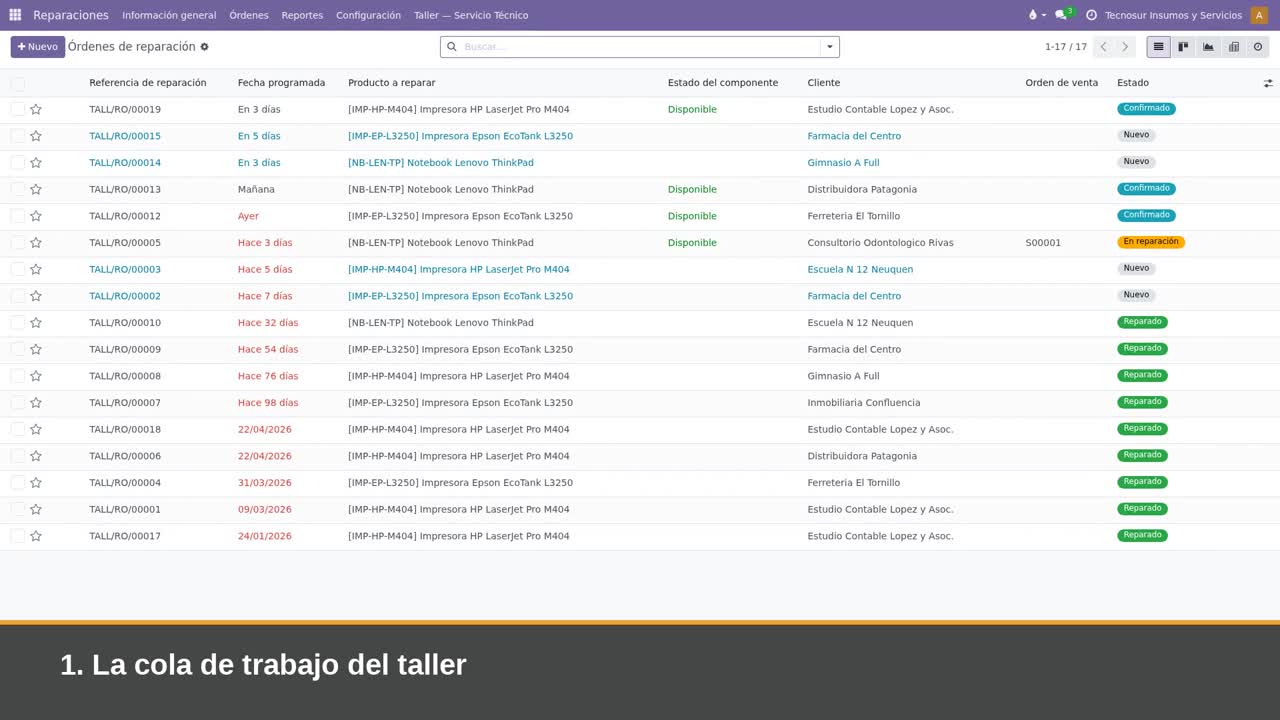Go to next page of records
1280x720 pixels.
[x=1125, y=47]
